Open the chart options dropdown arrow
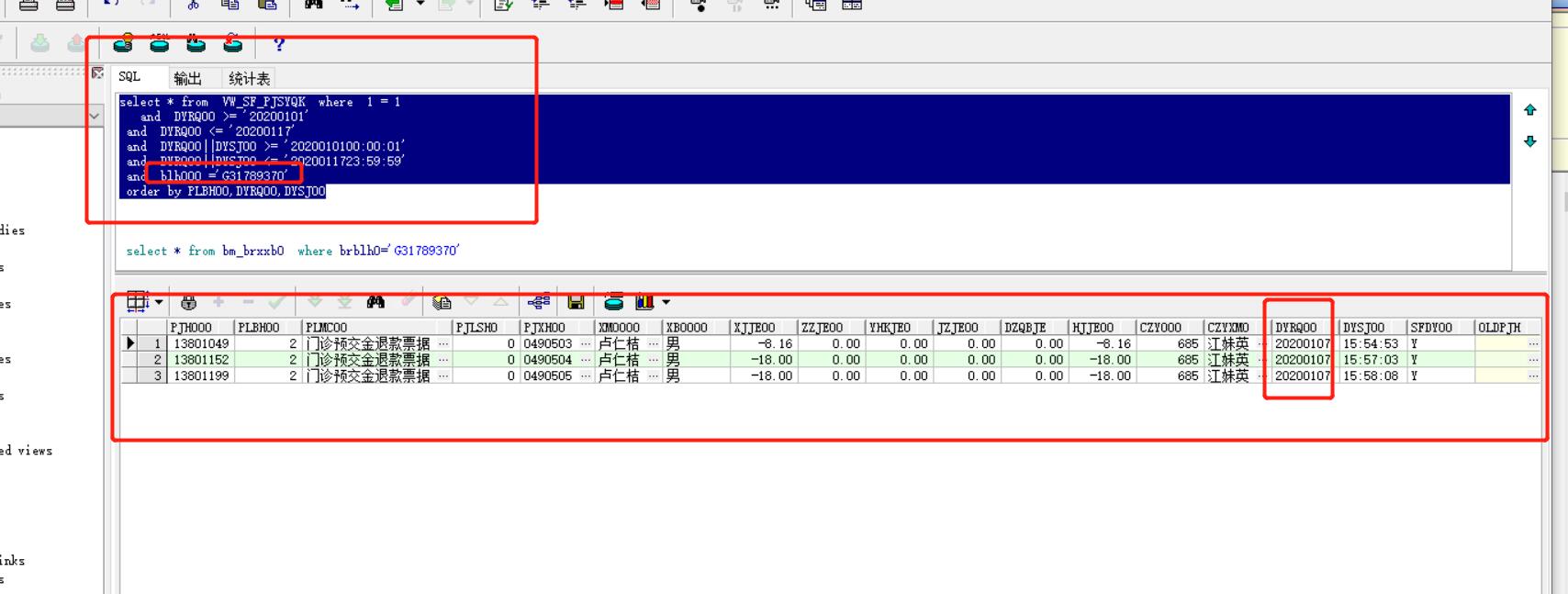Viewport: 1568px width, 594px height. (x=666, y=302)
